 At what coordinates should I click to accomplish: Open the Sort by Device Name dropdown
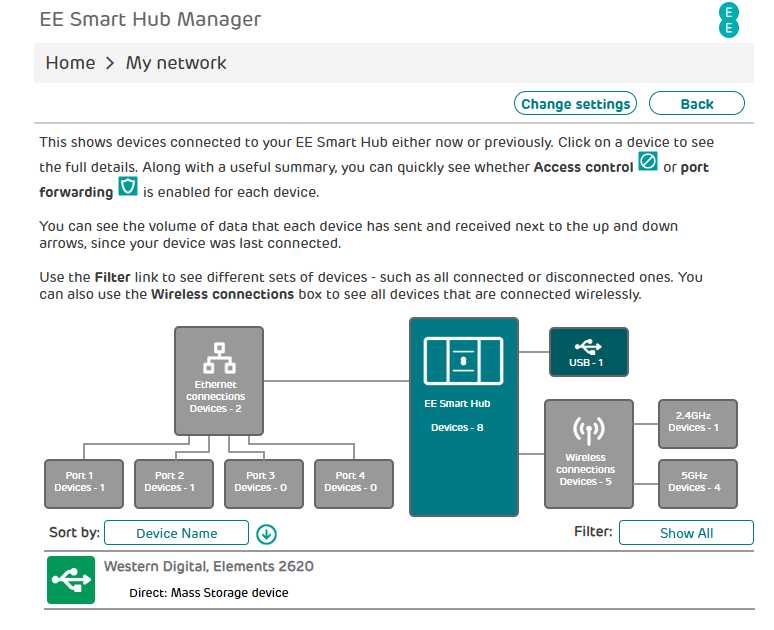coord(176,533)
